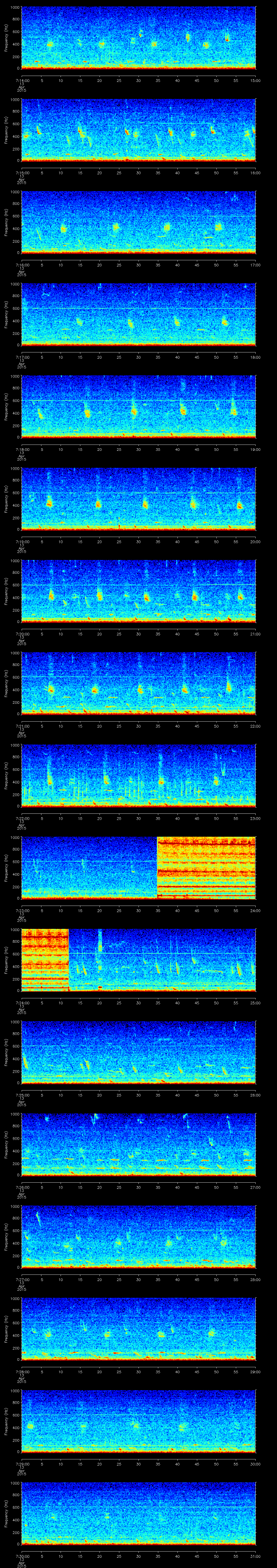This screenshot has width=277, height=1568.
Task: Click the spectrogram panel starting at 7:19:00
Action: [139, 499]
